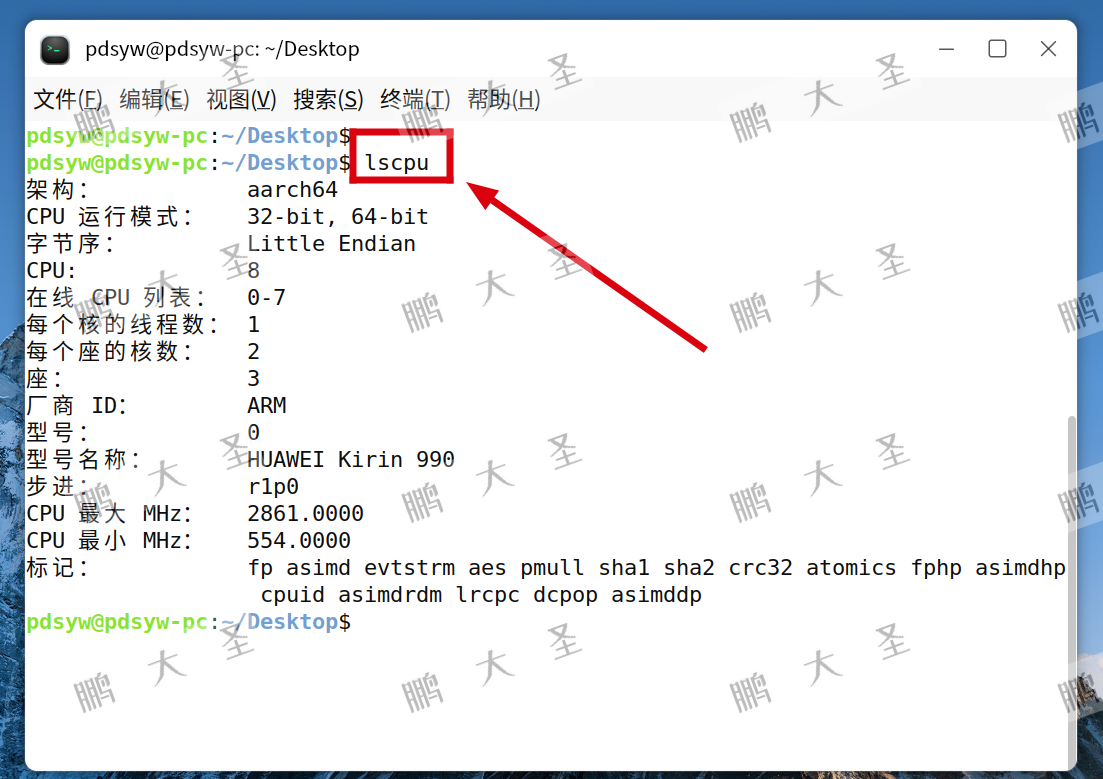Open the 文件(F) menu
The height and width of the screenshot is (779, 1103).
pos(68,99)
